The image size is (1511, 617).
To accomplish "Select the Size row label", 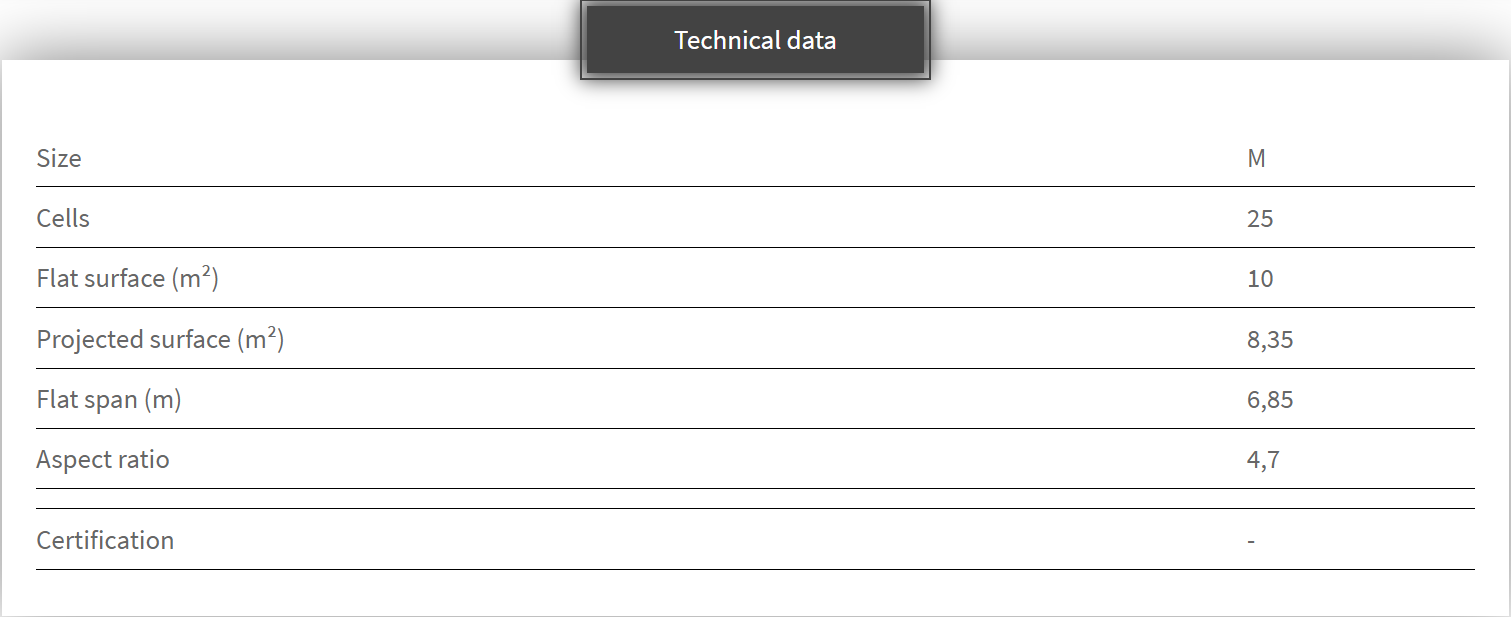I will (x=59, y=158).
